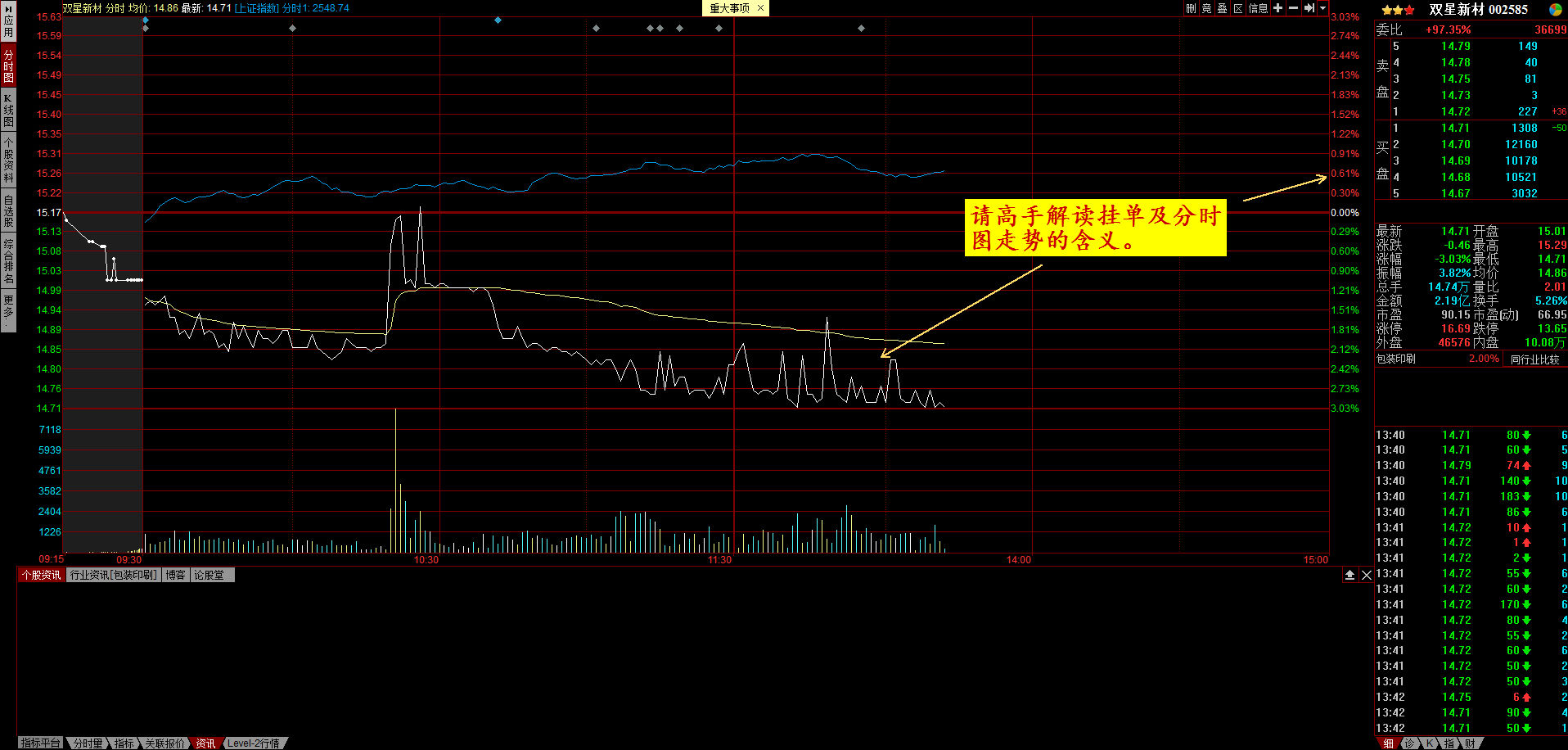Viewport: 1568px width, 750px height.
Task: Click the 删 delete button in the toolbar
Action: click(x=1191, y=9)
